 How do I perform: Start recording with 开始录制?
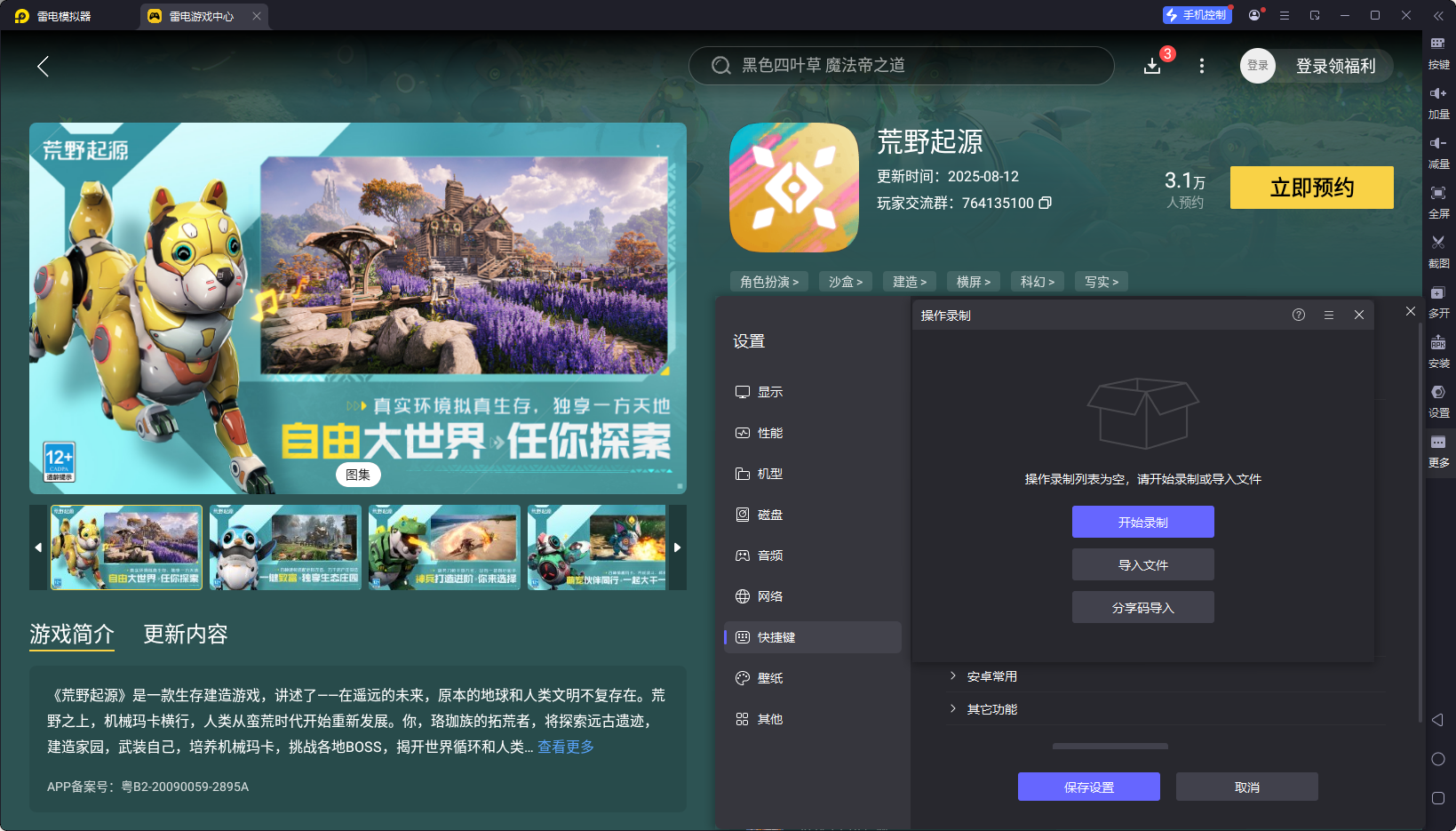(1142, 522)
